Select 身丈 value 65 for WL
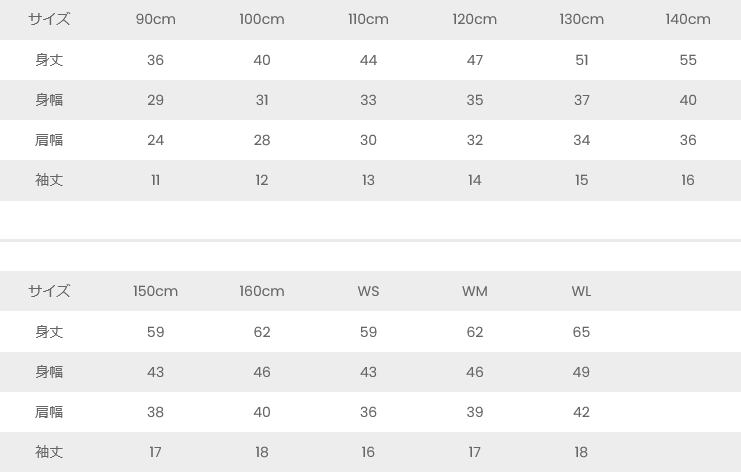Image resolution: width=741 pixels, height=476 pixels. (x=581, y=332)
